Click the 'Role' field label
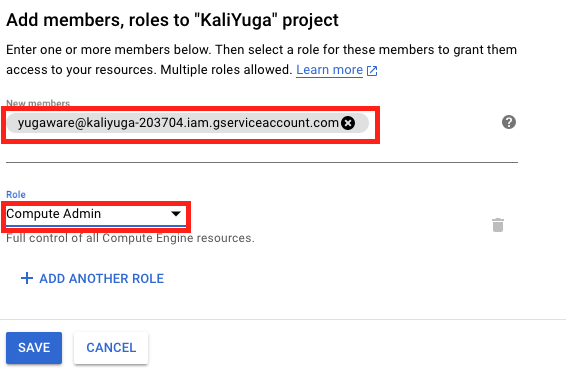The width and height of the screenshot is (566, 384). (x=16, y=195)
